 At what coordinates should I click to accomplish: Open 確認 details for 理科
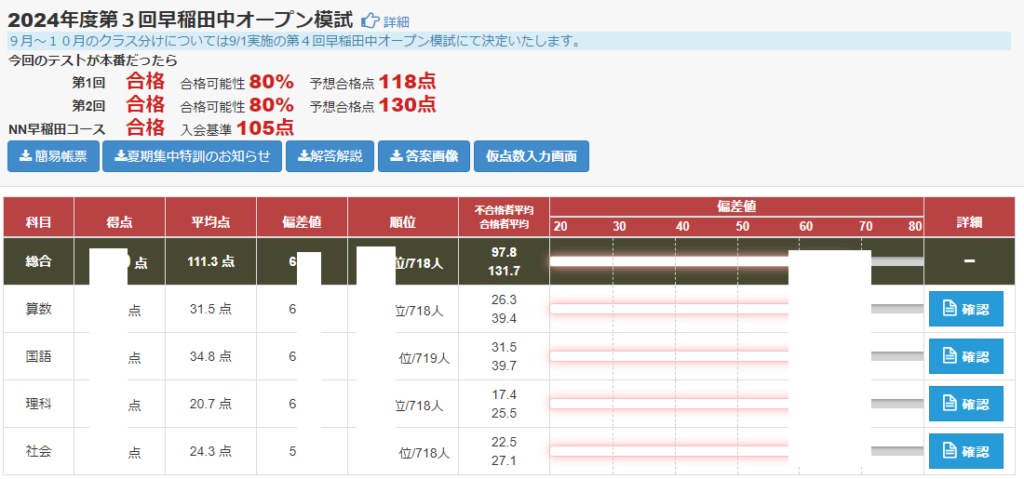[965, 404]
